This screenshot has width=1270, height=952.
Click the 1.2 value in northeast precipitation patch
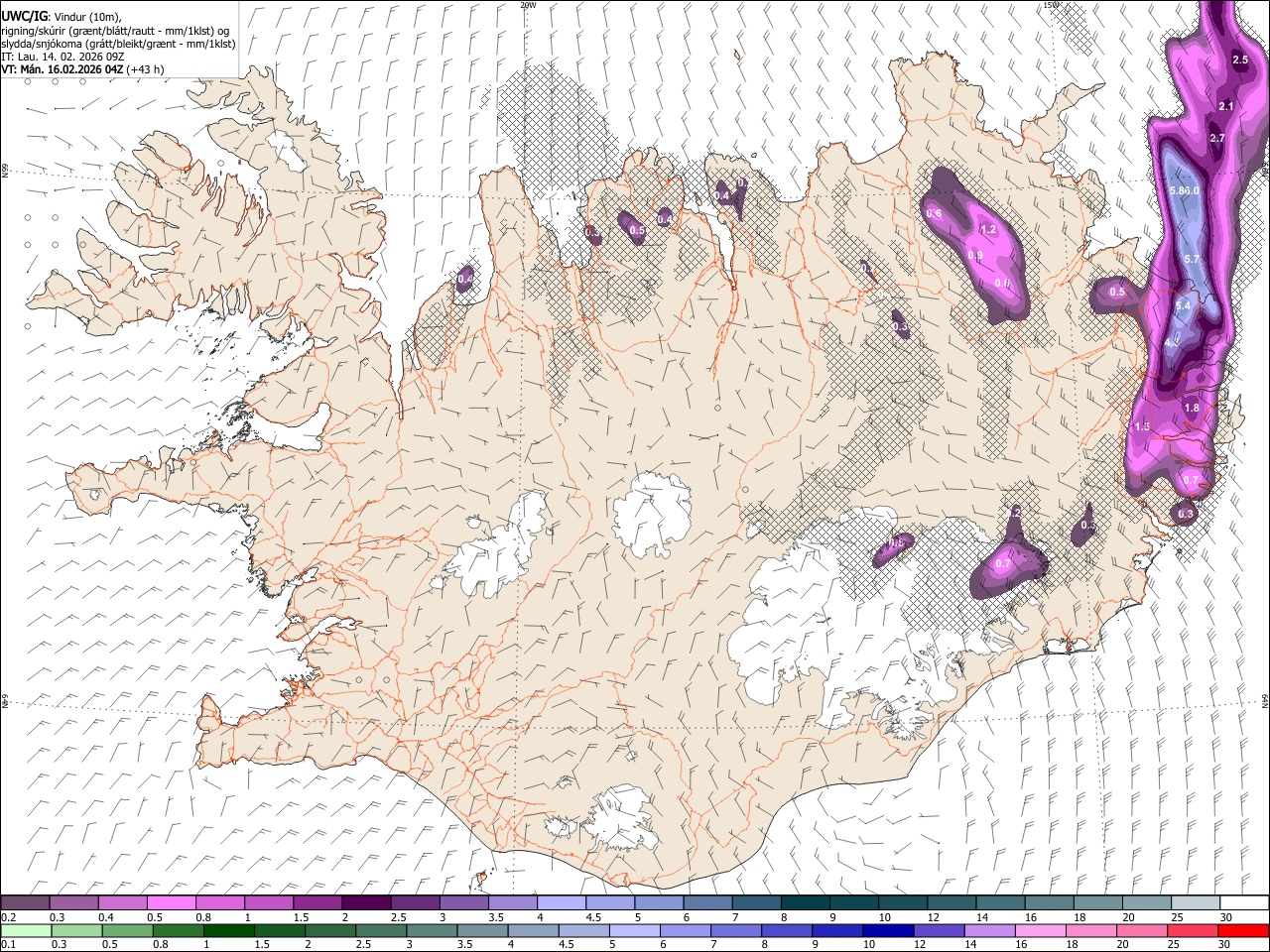pyautogui.click(x=987, y=229)
